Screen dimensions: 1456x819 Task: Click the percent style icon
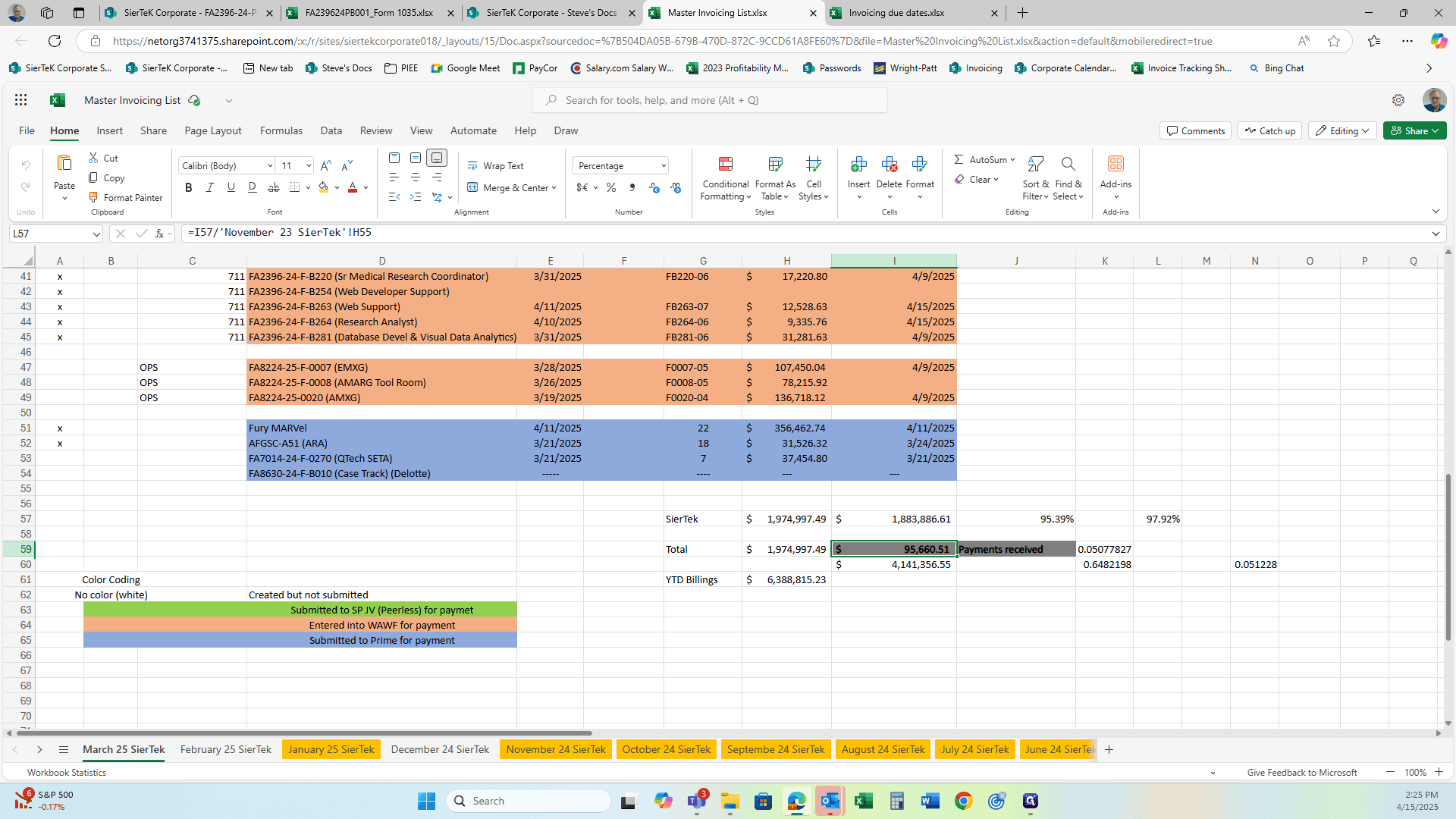point(611,187)
